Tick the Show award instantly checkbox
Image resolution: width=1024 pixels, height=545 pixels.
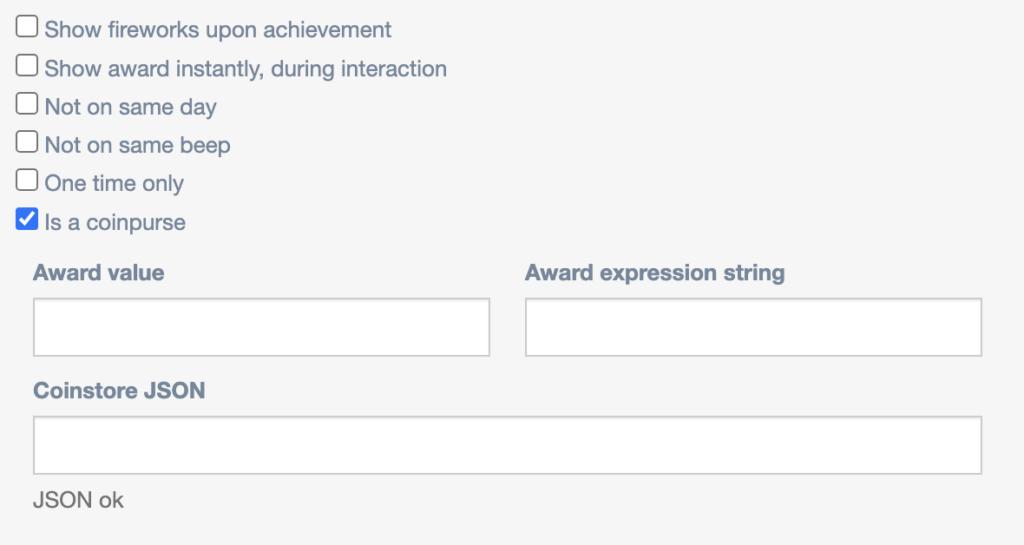click(x=27, y=67)
